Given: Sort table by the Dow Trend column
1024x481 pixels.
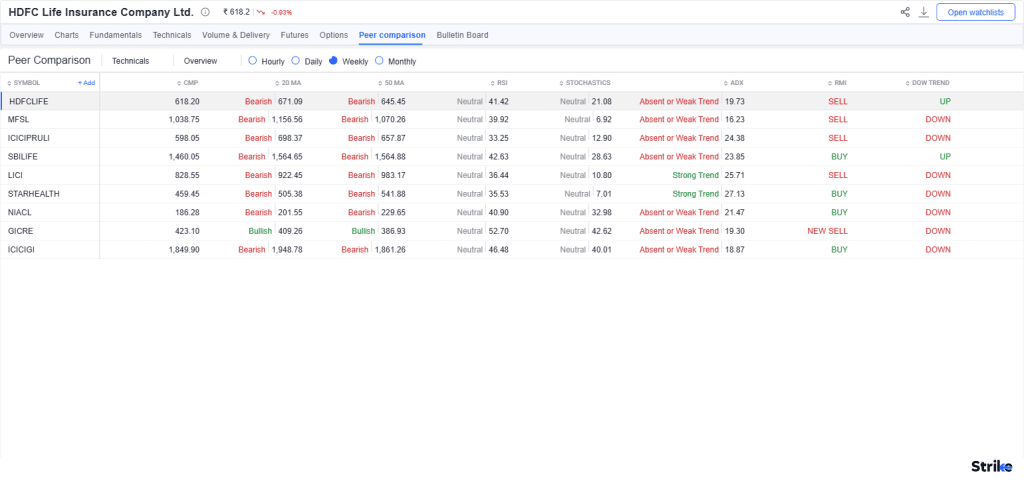Looking at the screenshot, I should coord(929,83).
